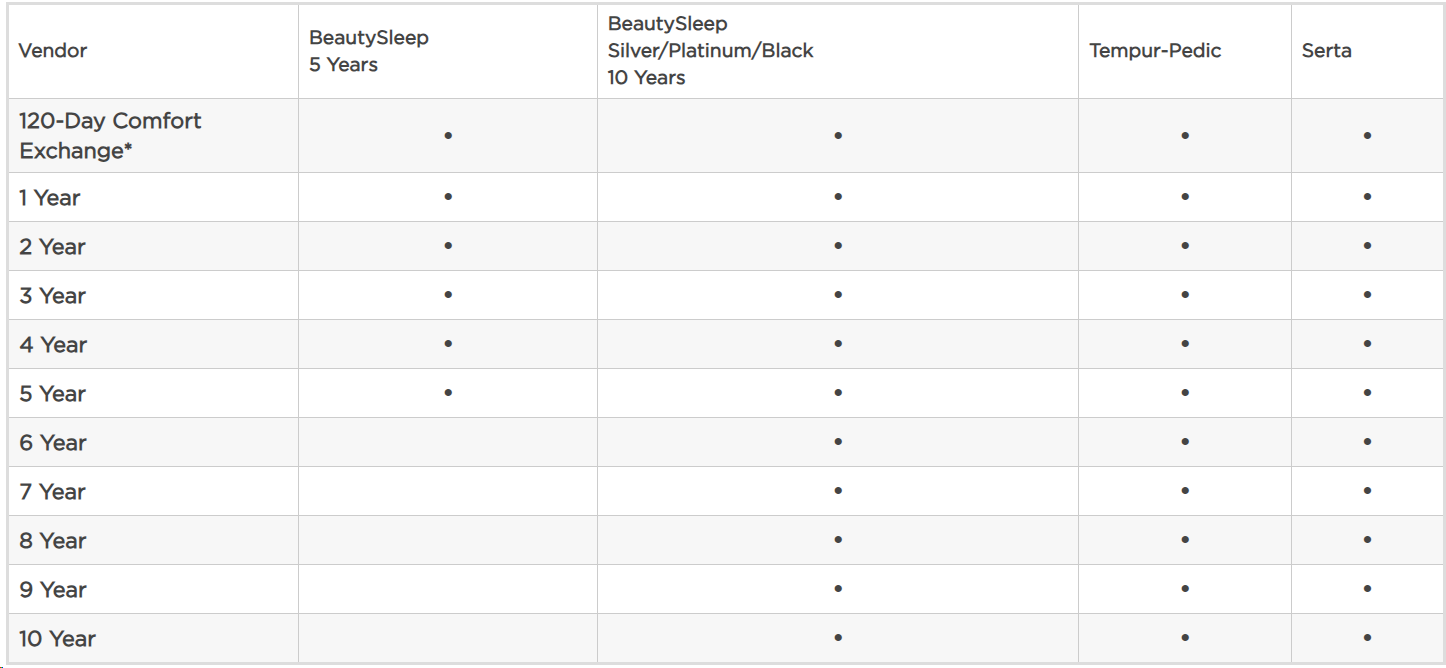Screen dimensions: 1446x668
Task: Click the "4 Year" row label
Action: (x=53, y=345)
